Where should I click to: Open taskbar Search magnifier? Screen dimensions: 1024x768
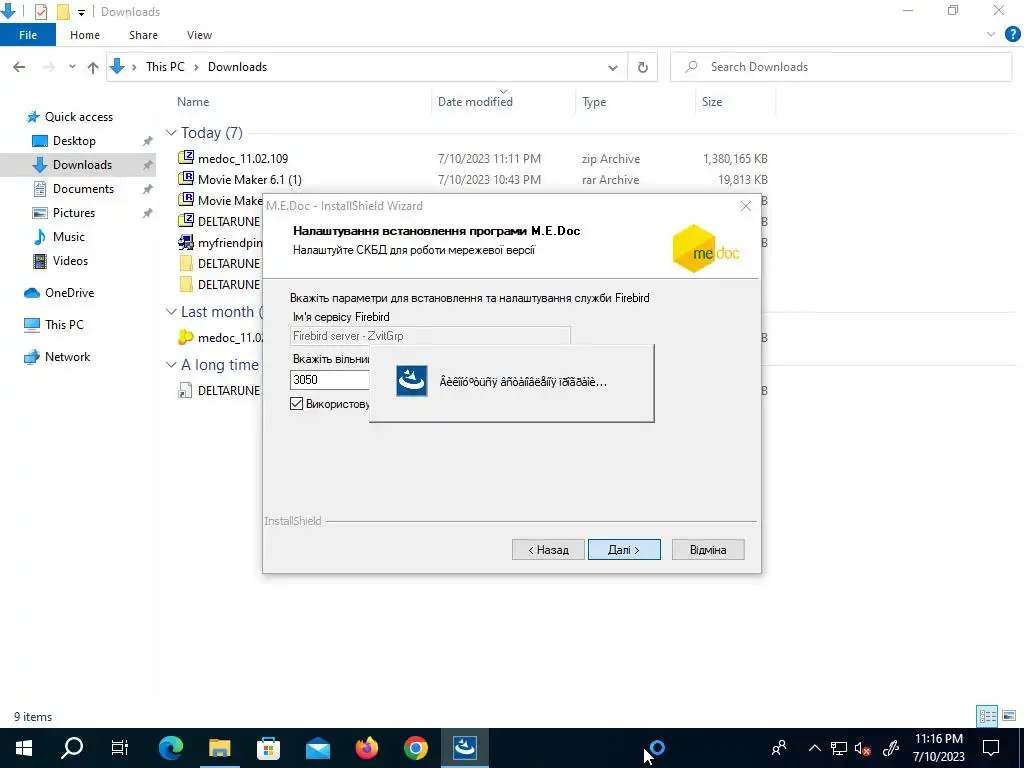[x=72, y=748]
